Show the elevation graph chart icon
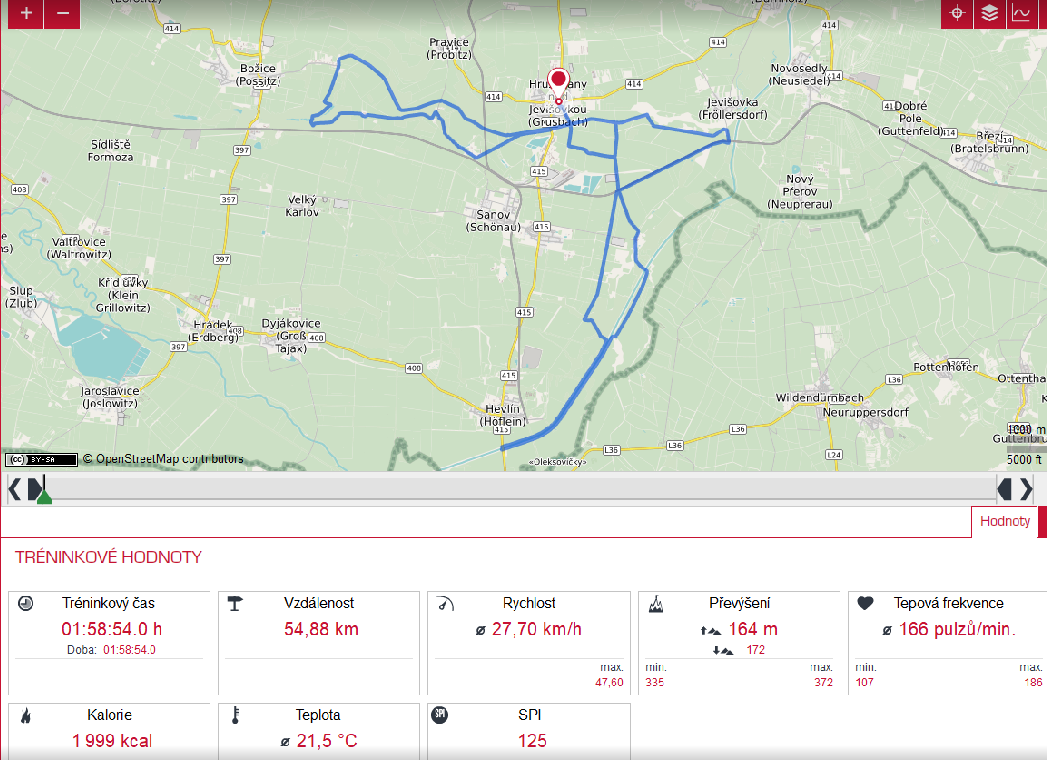 point(1021,14)
